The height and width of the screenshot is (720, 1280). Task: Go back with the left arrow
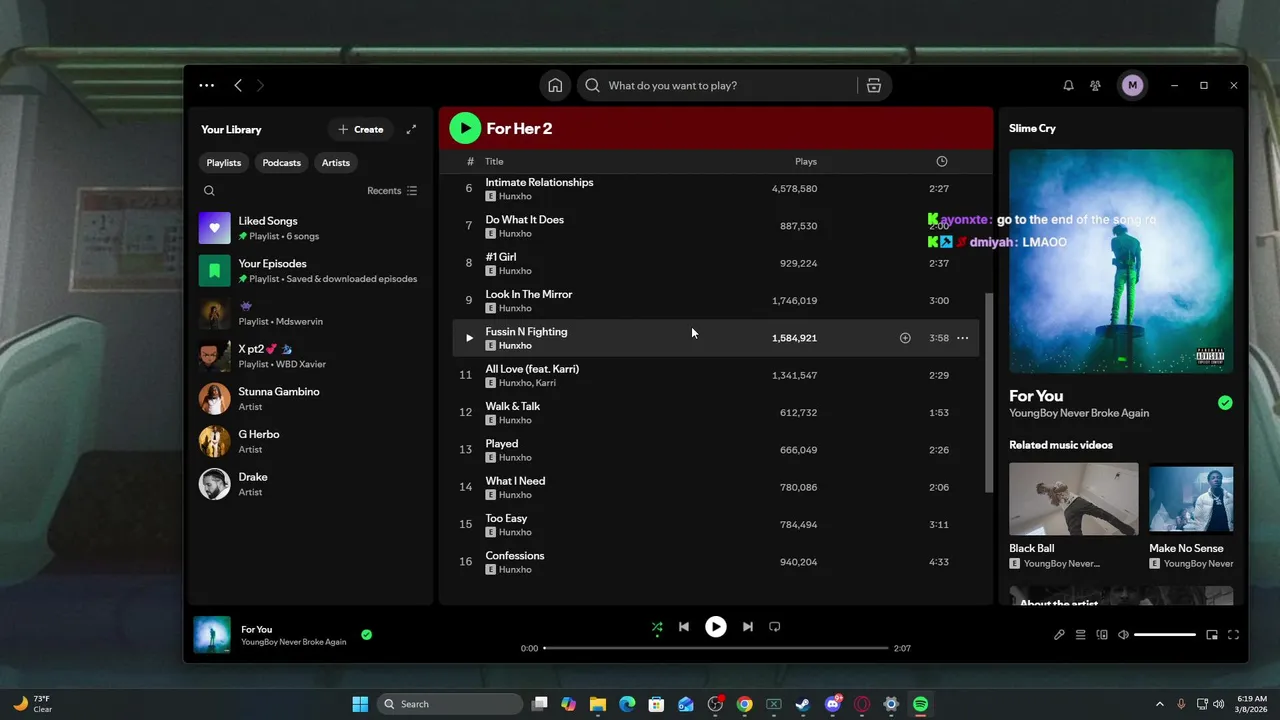point(238,86)
